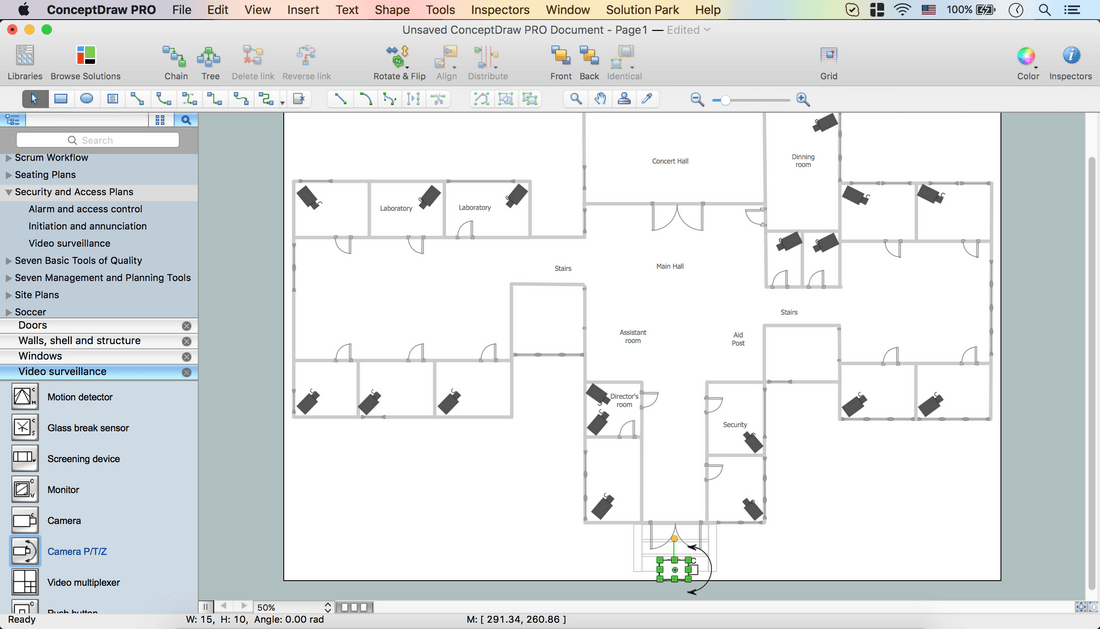Close the Doors library
The image size is (1100, 629).
(x=187, y=326)
